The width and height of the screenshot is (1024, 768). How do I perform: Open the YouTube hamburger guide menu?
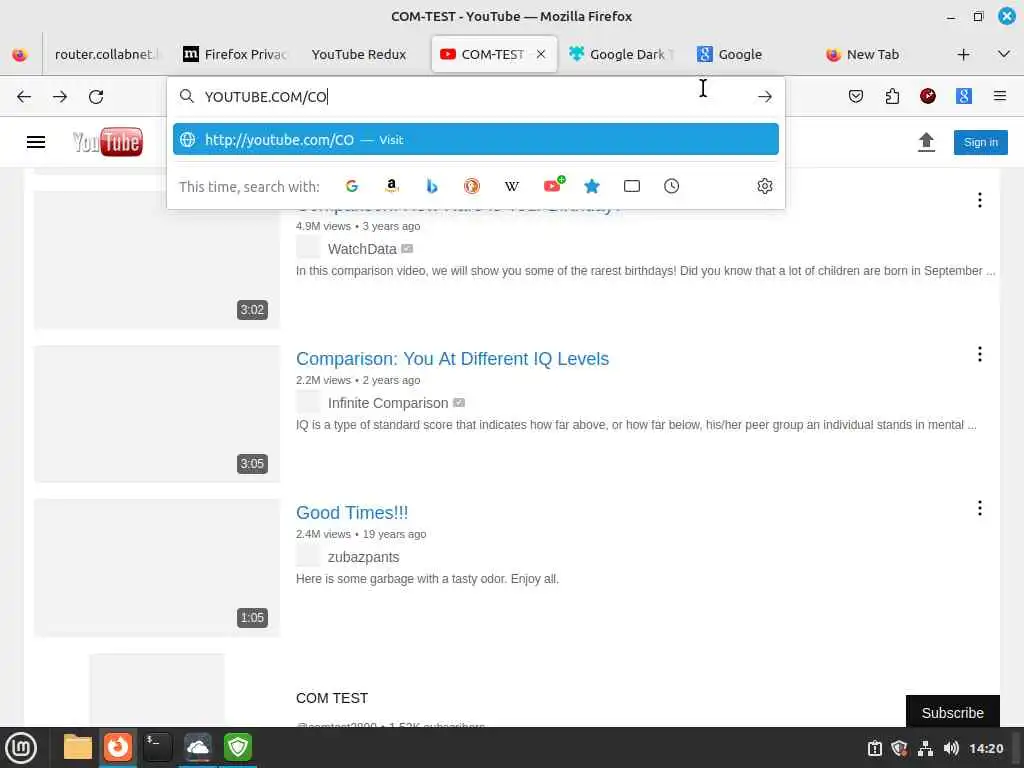click(36, 142)
